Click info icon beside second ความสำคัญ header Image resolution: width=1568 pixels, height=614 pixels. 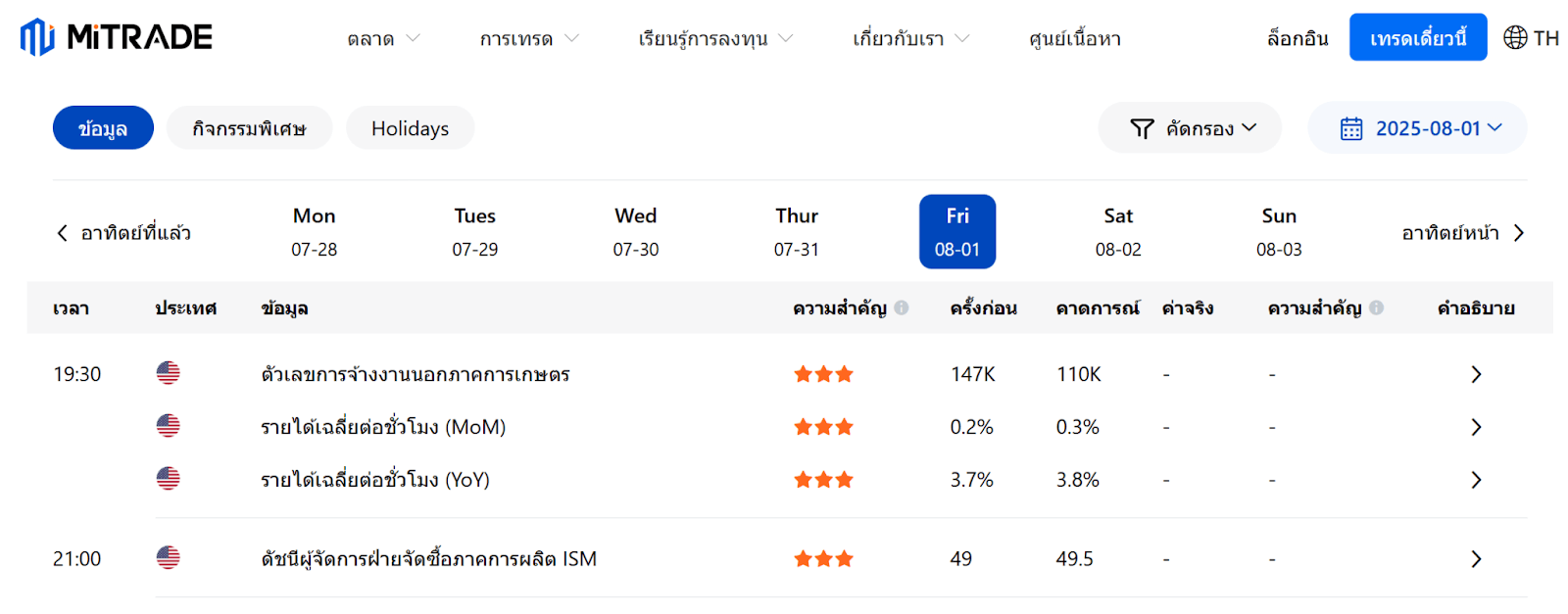[x=1376, y=307]
